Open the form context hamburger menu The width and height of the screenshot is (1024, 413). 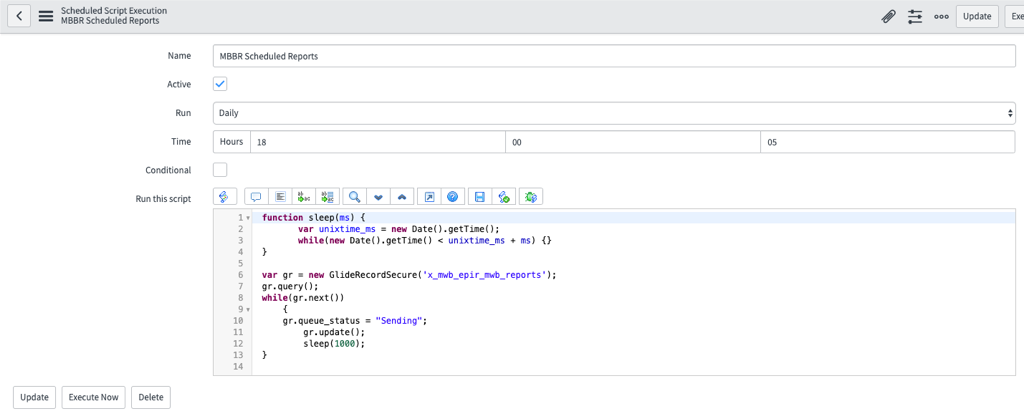click(x=46, y=16)
